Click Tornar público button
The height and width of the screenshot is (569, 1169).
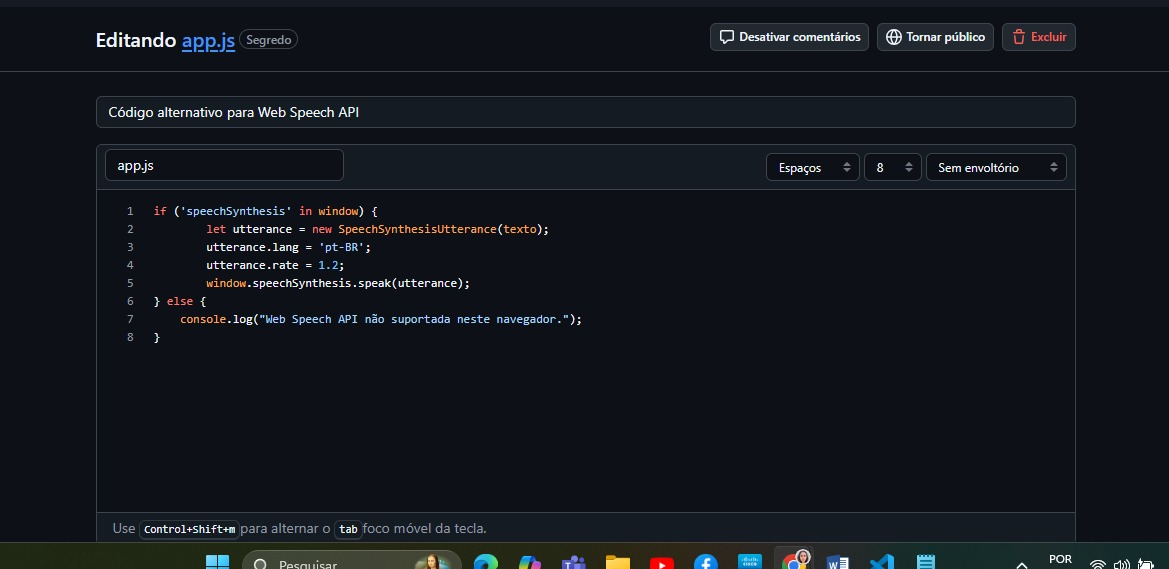click(935, 37)
